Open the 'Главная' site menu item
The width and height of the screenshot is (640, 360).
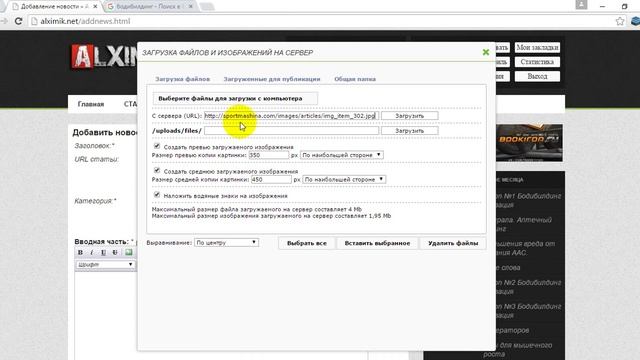tap(91, 104)
